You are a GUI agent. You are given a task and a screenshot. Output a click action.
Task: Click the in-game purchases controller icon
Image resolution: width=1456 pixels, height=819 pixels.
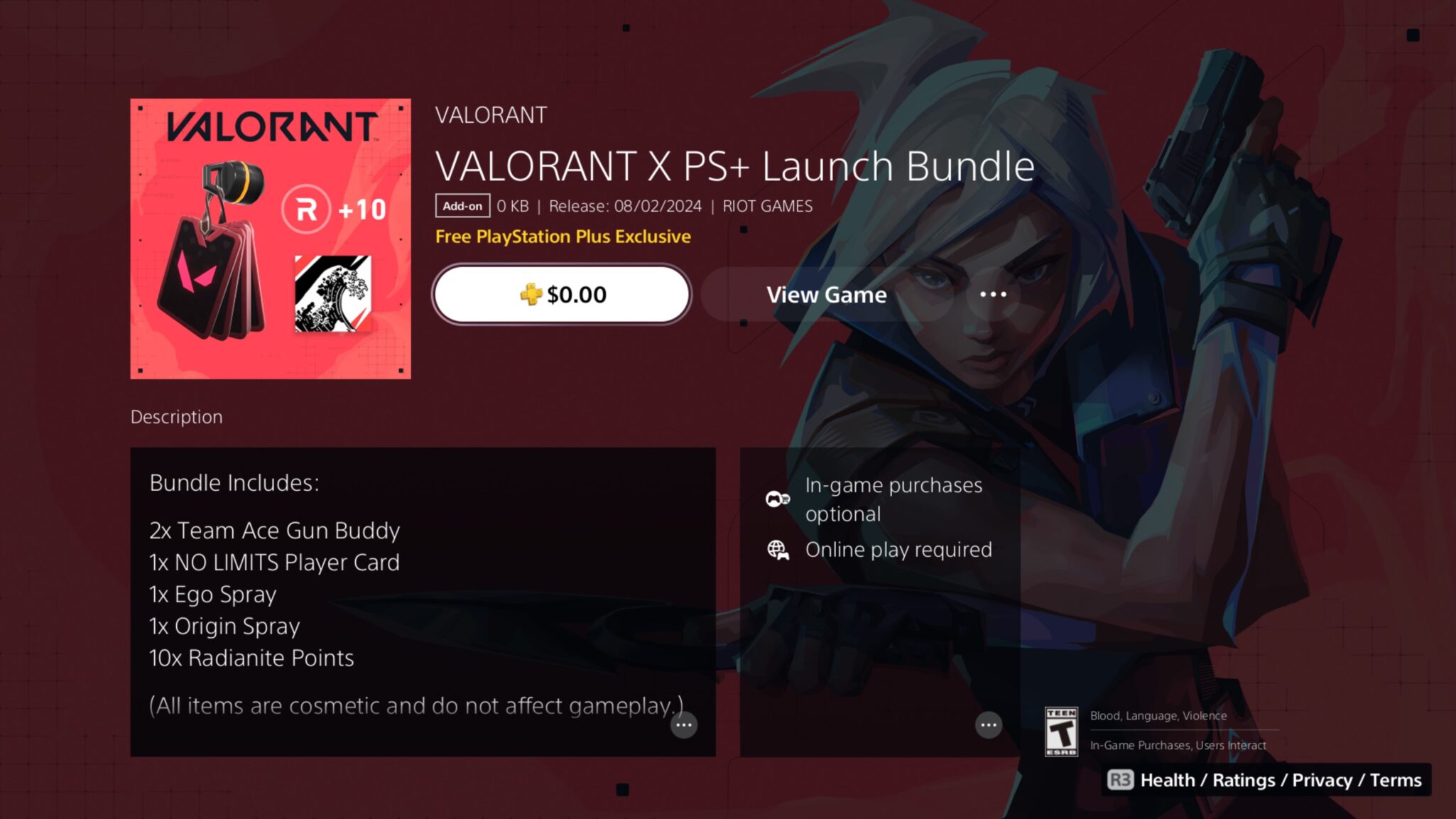778,499
